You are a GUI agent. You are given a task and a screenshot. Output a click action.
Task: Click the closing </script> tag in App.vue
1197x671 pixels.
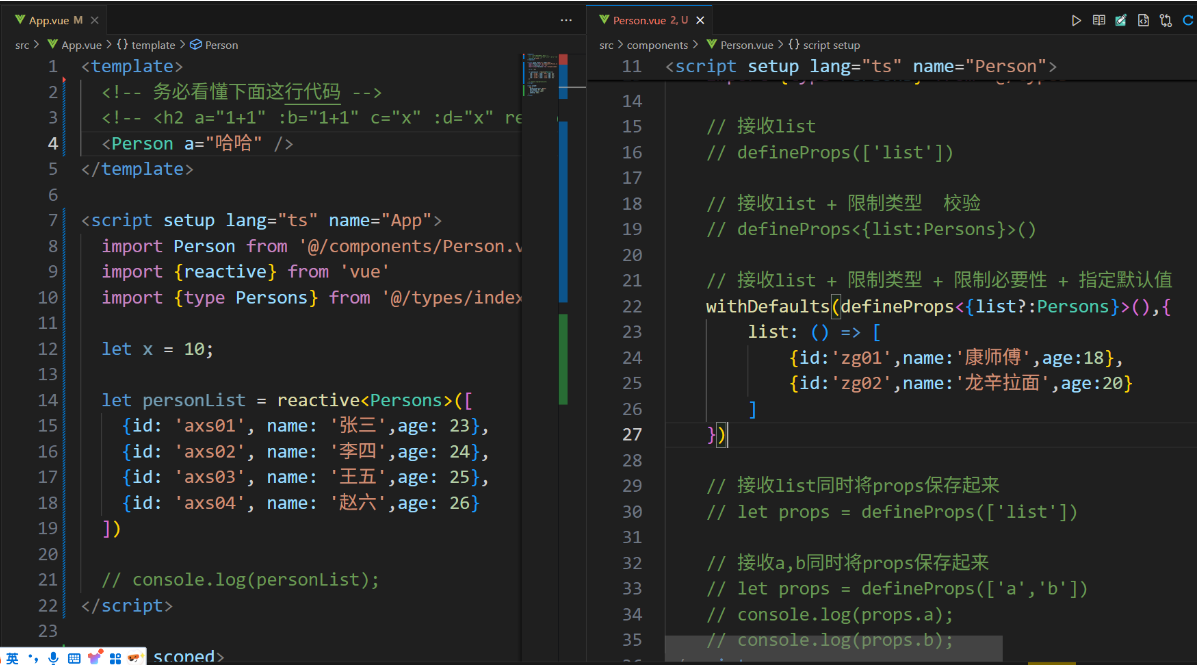[x=127, y=606]
